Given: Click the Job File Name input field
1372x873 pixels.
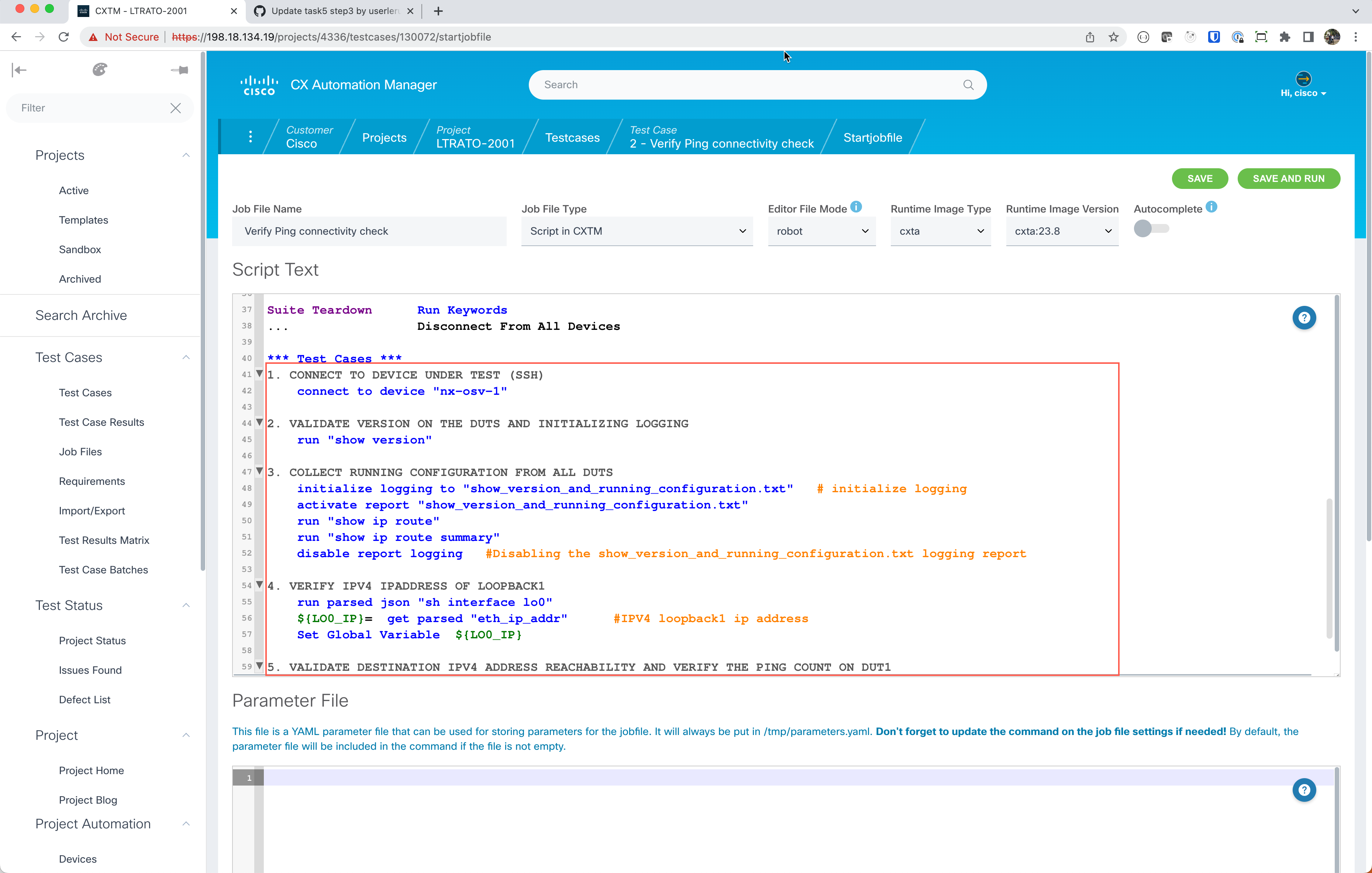Looking at the screenshot, I should click(x=369, y=231).
